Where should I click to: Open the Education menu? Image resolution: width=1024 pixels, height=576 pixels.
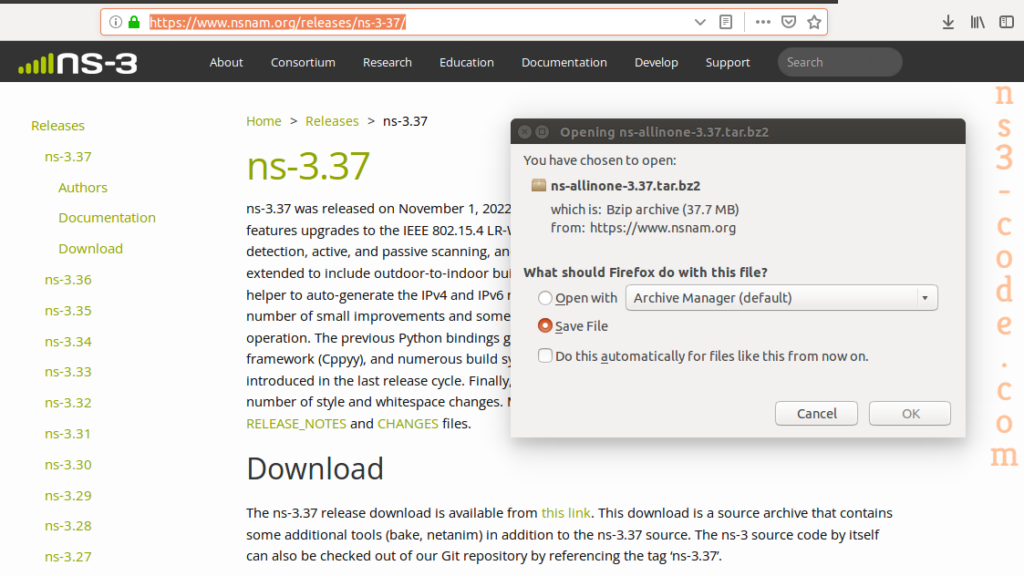466,62
